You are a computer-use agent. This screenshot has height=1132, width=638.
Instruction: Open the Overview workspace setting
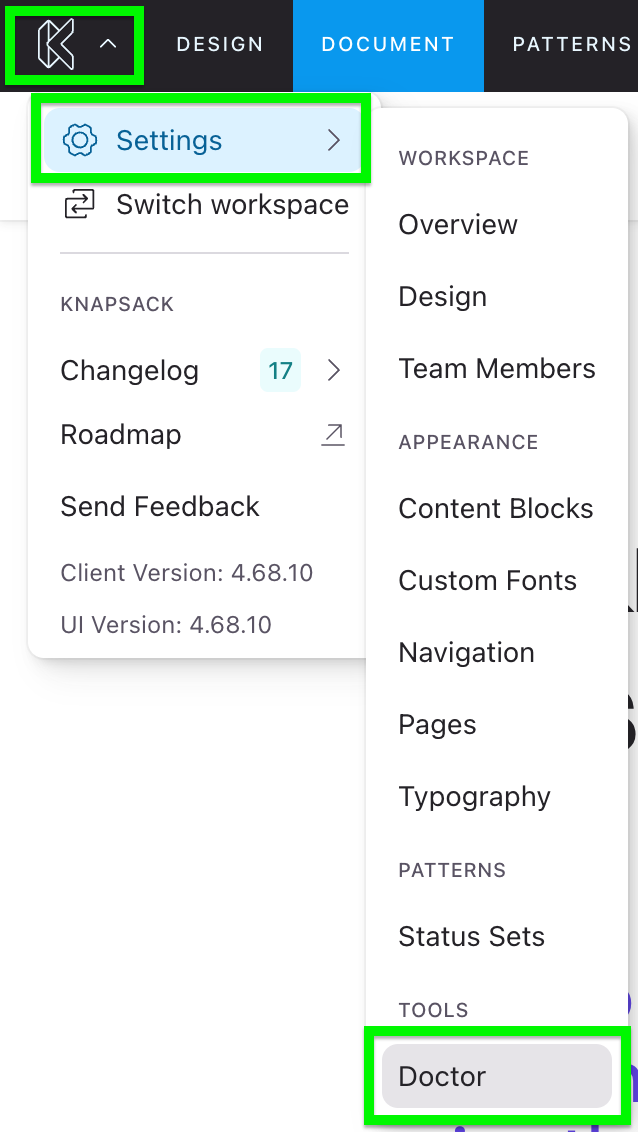click(458, 225)
